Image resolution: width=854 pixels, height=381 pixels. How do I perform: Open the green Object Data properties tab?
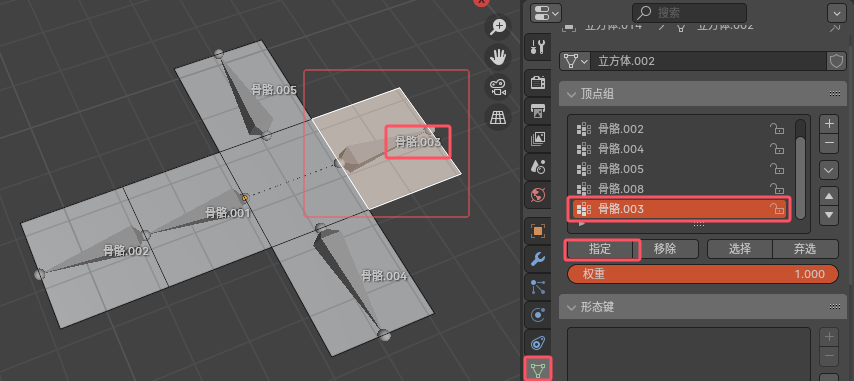538,370
